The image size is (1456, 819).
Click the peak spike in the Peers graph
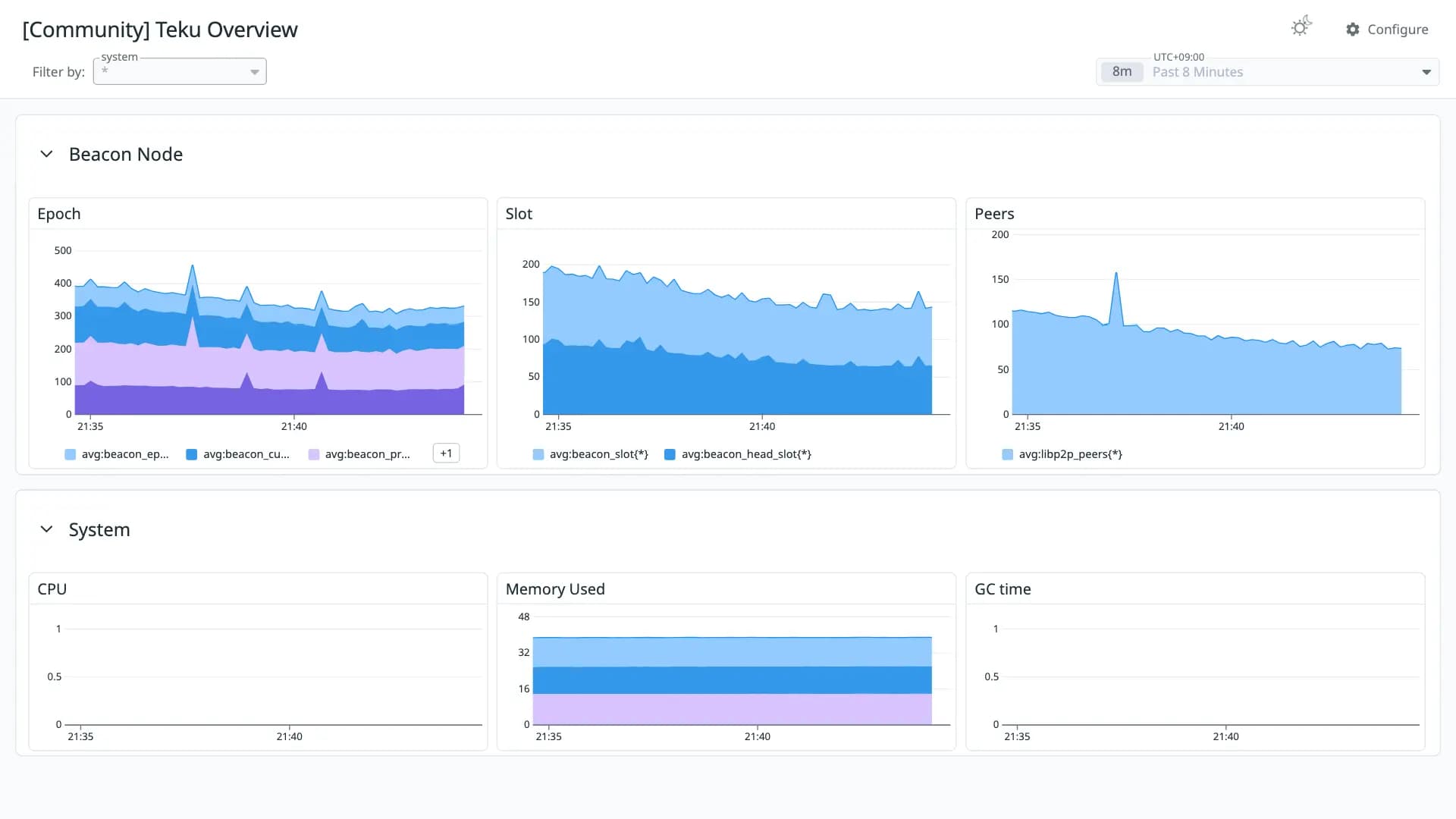(1116, 274)
